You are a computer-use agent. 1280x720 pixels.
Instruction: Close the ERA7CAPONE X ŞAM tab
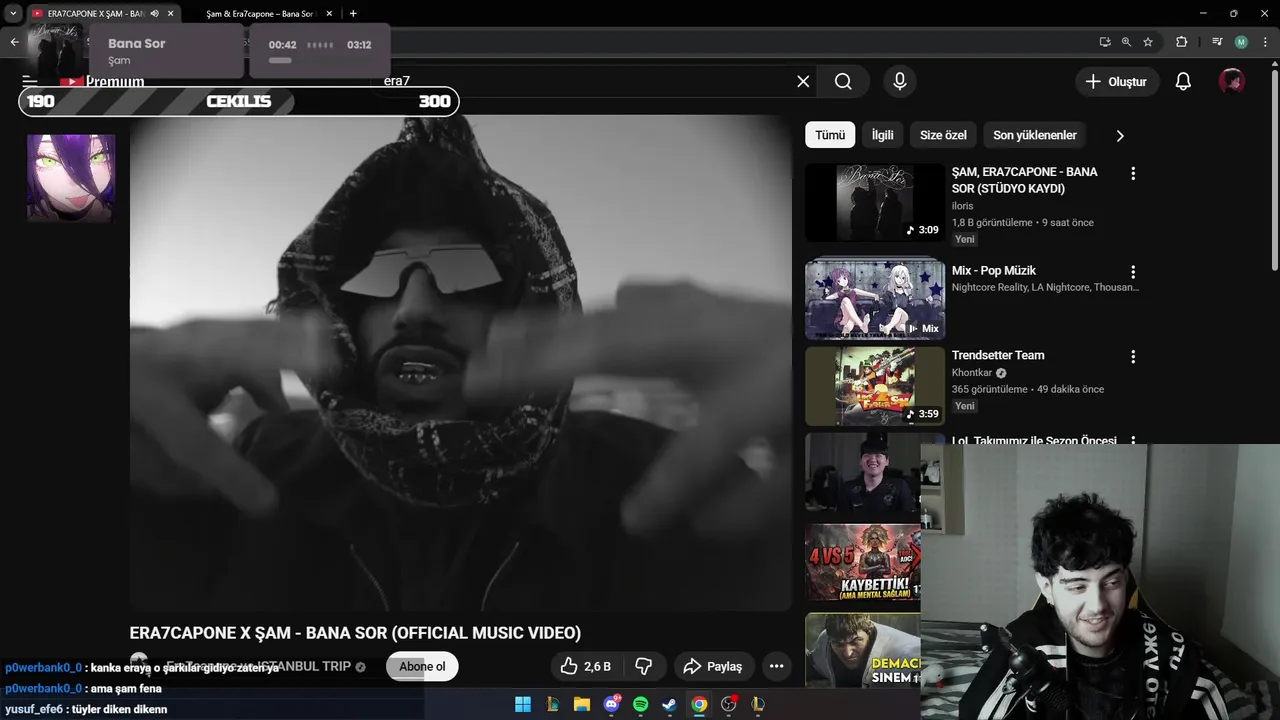point(171,14)
